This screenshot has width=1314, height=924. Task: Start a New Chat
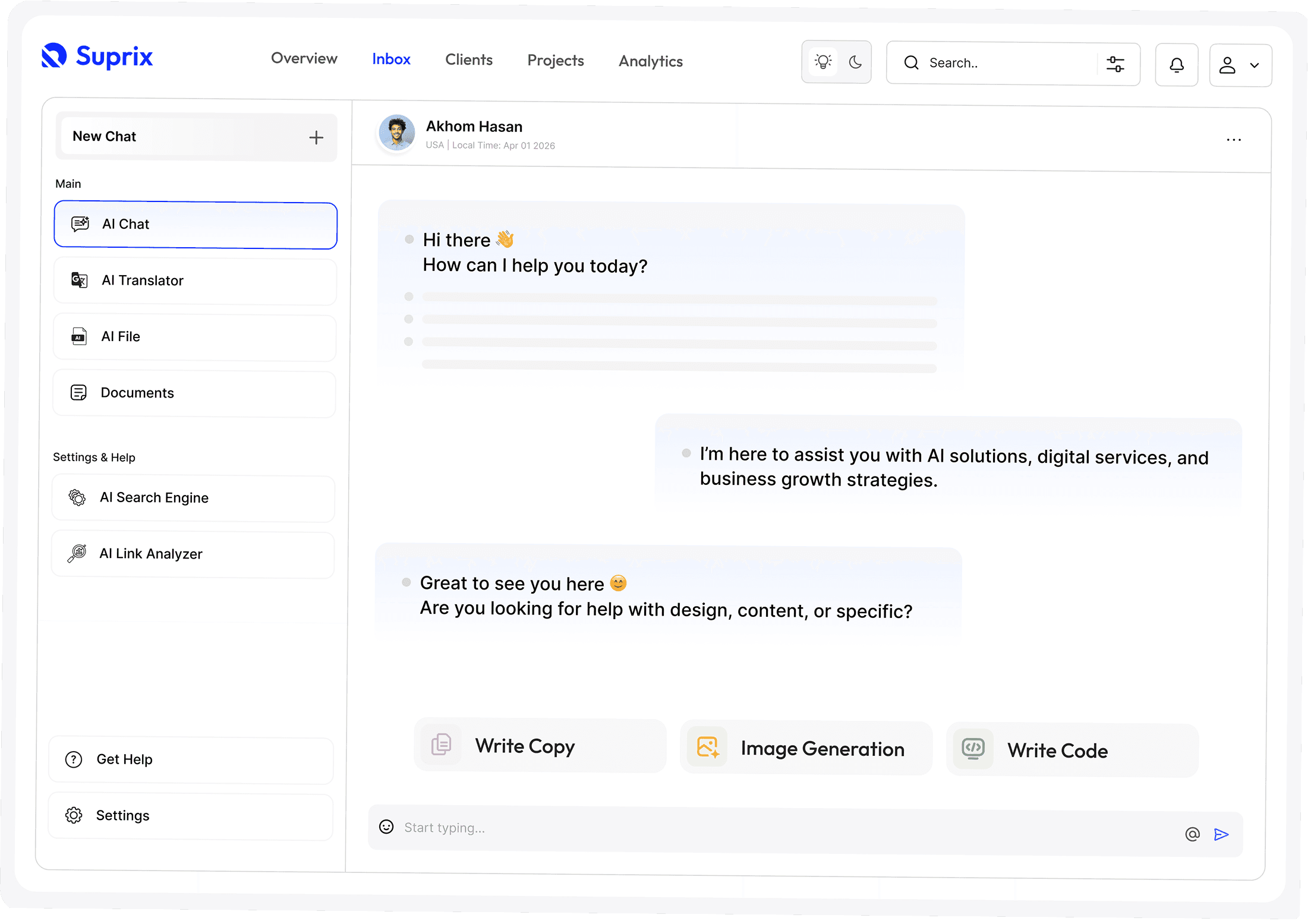(x=197, y=137)
